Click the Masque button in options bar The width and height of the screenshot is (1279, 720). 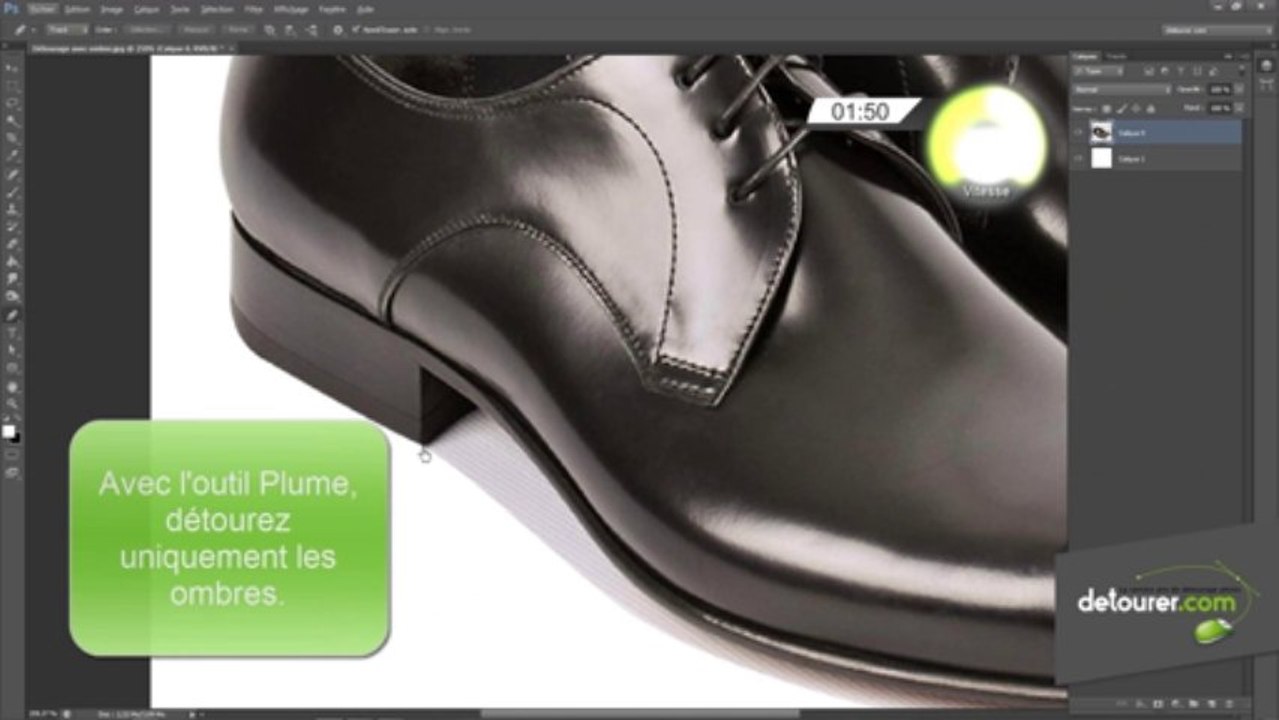[195, 30]
